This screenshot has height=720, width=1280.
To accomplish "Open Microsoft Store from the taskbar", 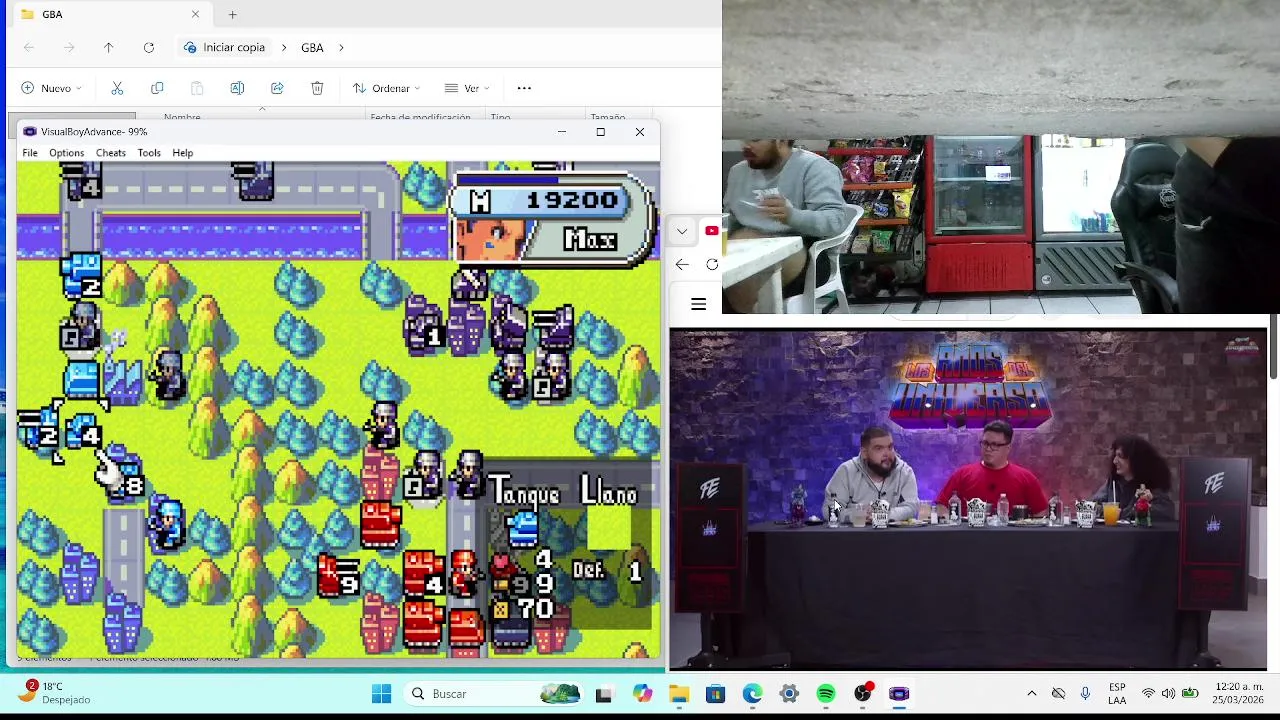I will click(x=715, y=694).
